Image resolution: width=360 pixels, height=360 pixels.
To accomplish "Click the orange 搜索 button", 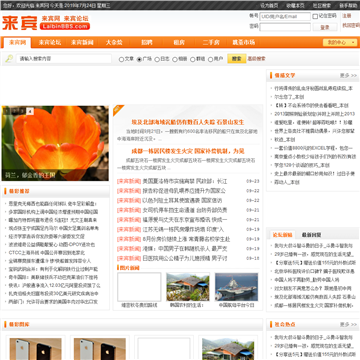I will point(237,59).
